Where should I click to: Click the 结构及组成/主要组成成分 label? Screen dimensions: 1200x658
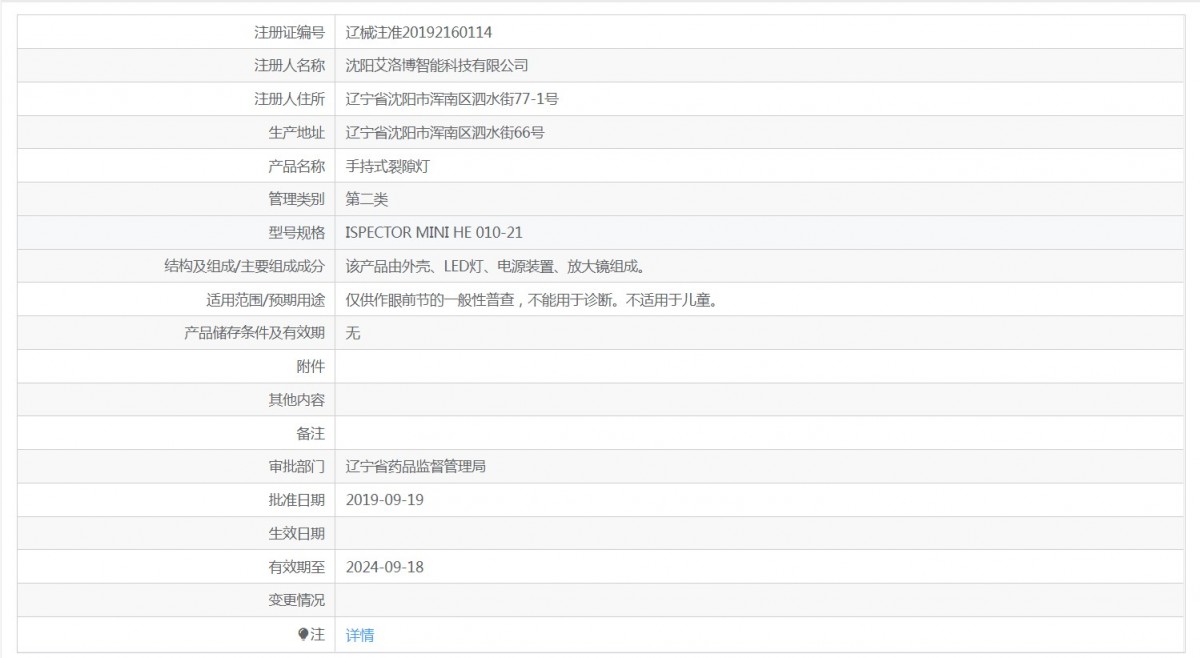click(x=245, y=267)
